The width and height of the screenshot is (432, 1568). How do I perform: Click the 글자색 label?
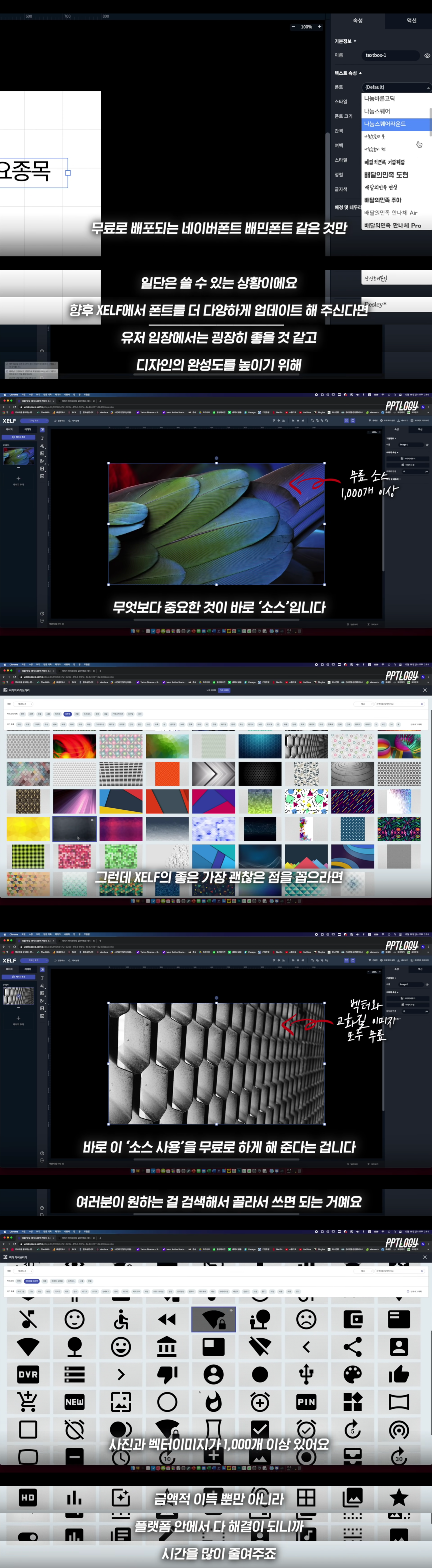[341, 189]
